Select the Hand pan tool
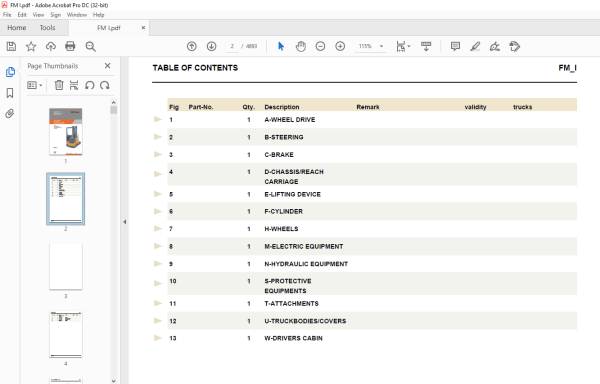 click(301, 47)
